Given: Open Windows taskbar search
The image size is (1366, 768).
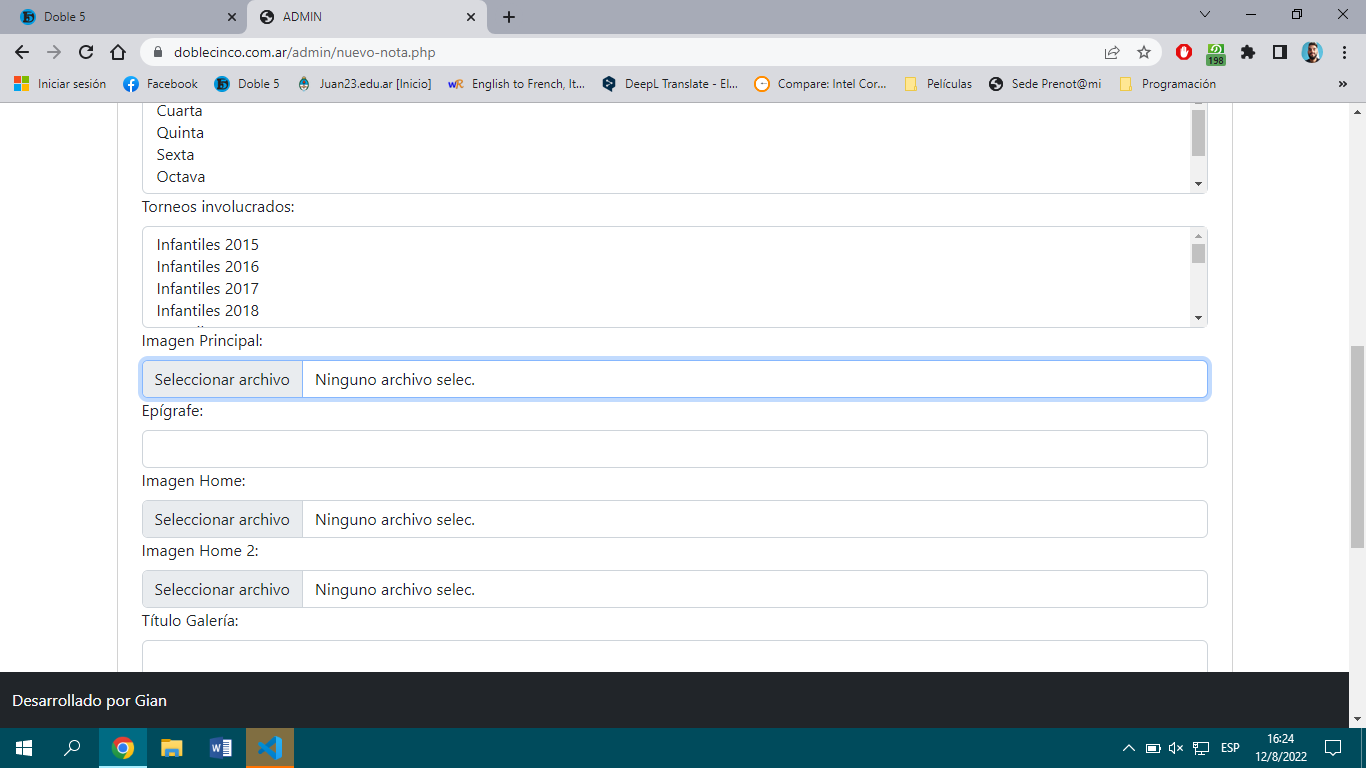Looking at the screenshot, I should click(72, 748).
